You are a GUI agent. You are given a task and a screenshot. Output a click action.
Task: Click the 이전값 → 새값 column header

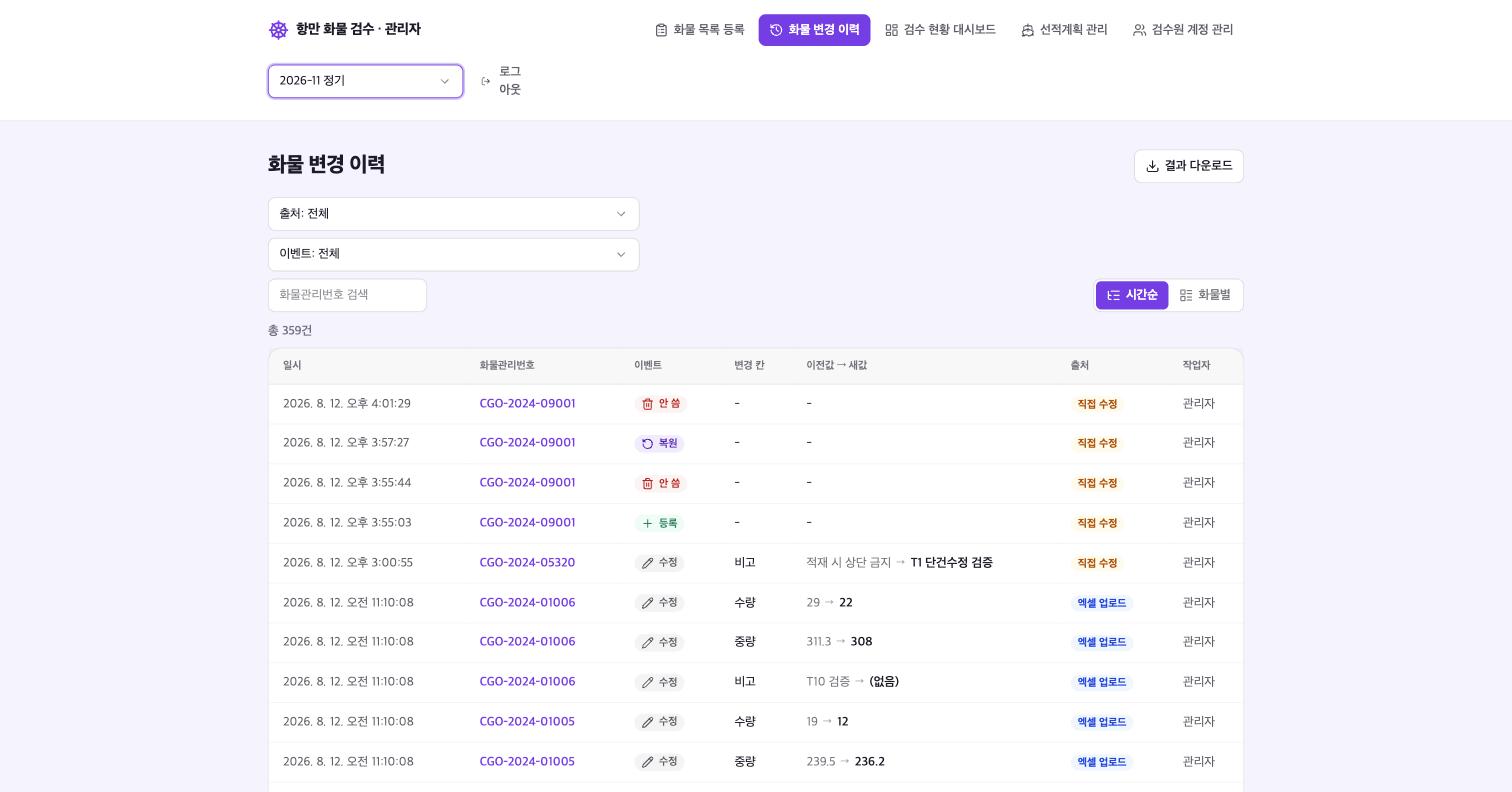(836, 366)
